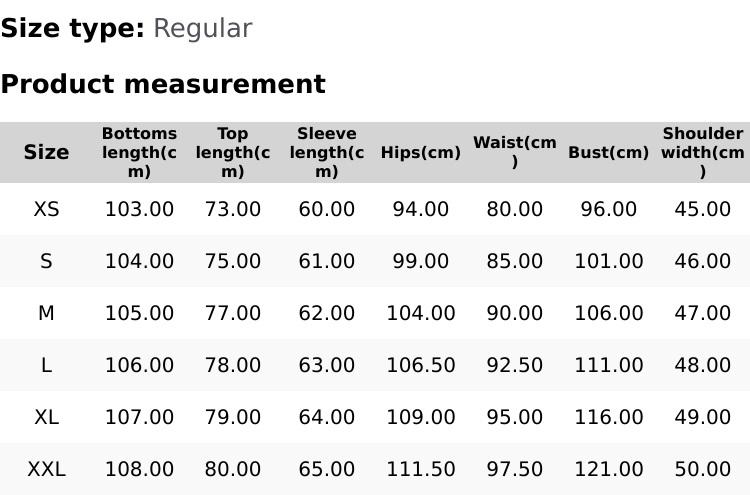Screen dimensions: 750x495
Task: Select the S size row label
Action: [46, 261]
